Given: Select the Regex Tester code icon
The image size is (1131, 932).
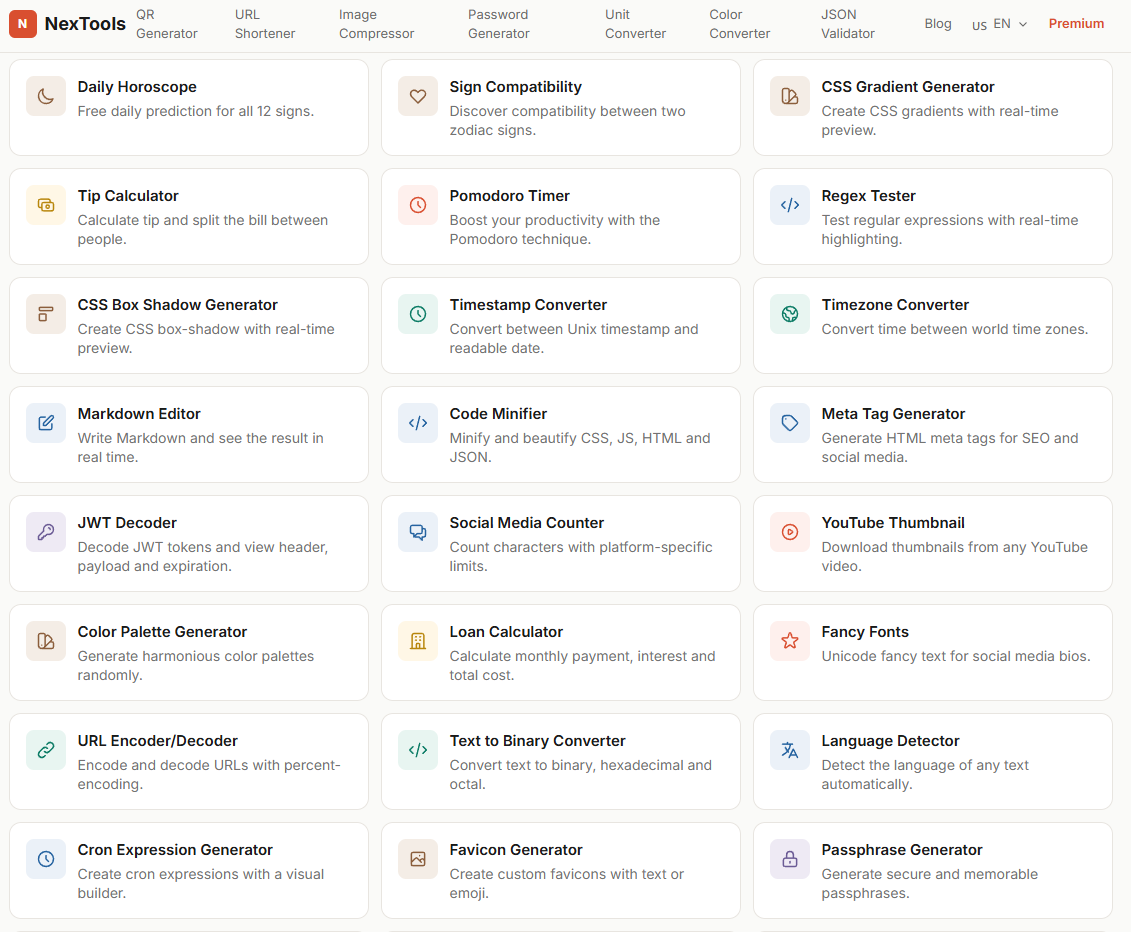Looking at the screenshot, I should pos(789,205).
